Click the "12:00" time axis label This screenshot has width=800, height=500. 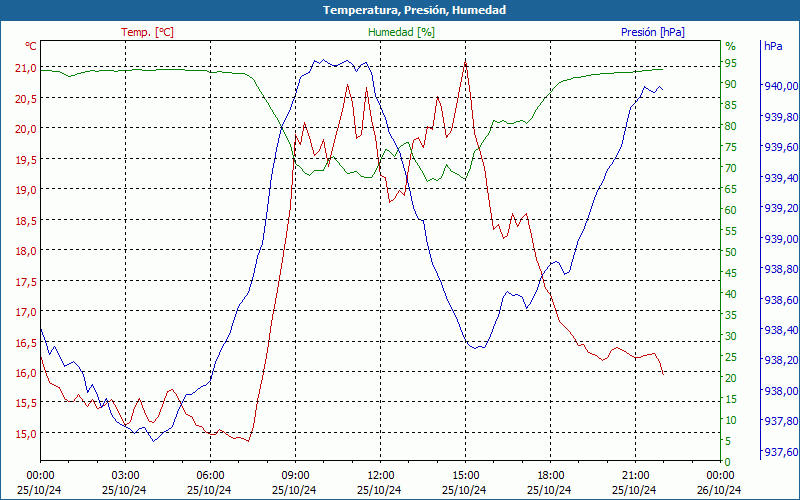(x=380, y=476)
